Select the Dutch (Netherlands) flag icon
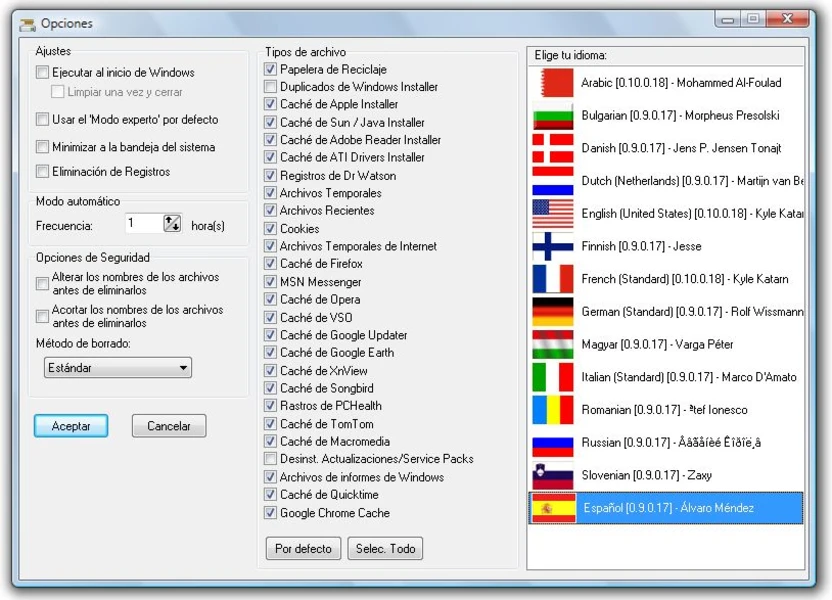 coord(553,180)
